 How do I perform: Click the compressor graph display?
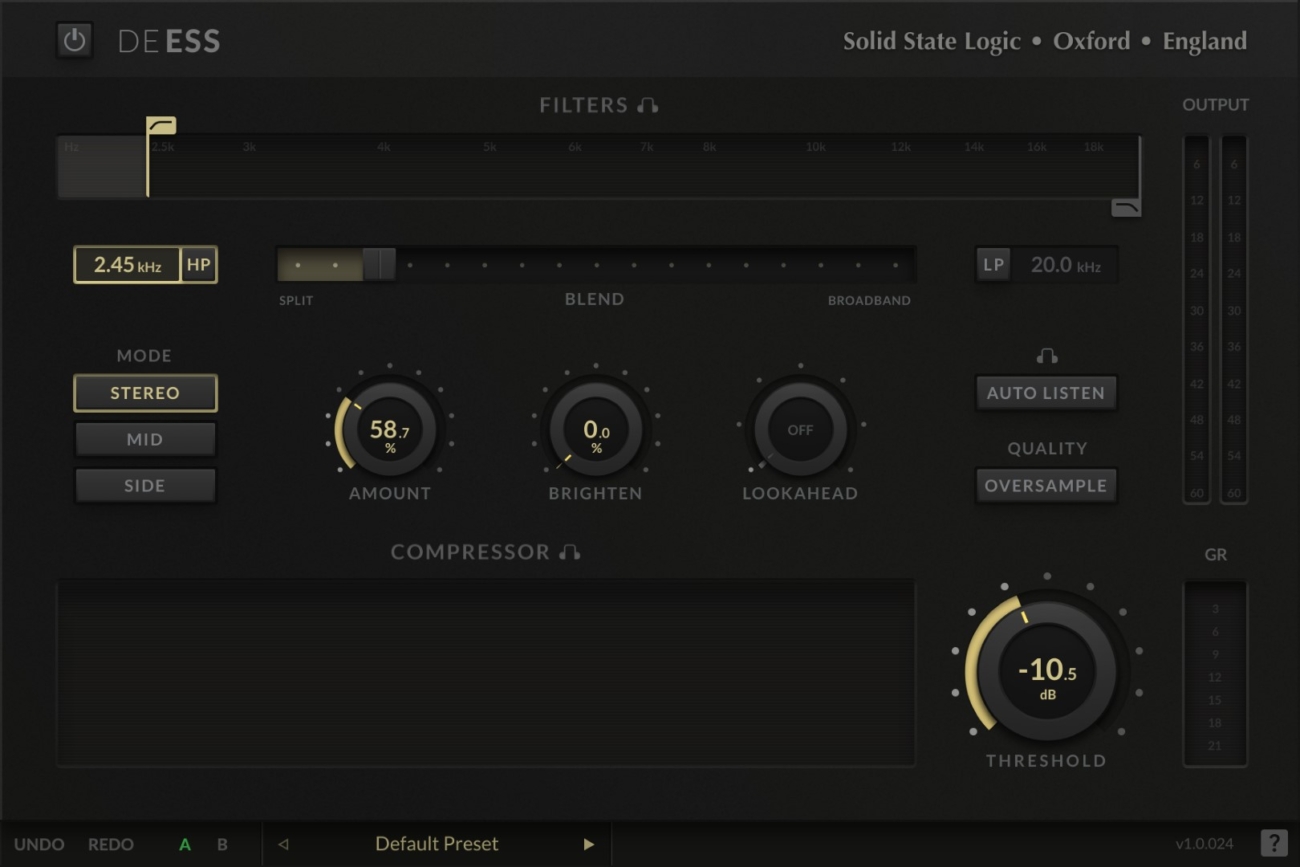point(486,673)
